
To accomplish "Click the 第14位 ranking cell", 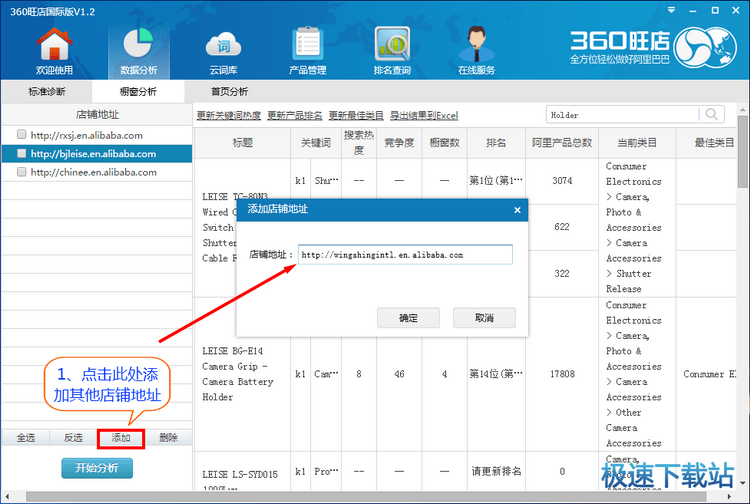I will (x=496, y=374).
